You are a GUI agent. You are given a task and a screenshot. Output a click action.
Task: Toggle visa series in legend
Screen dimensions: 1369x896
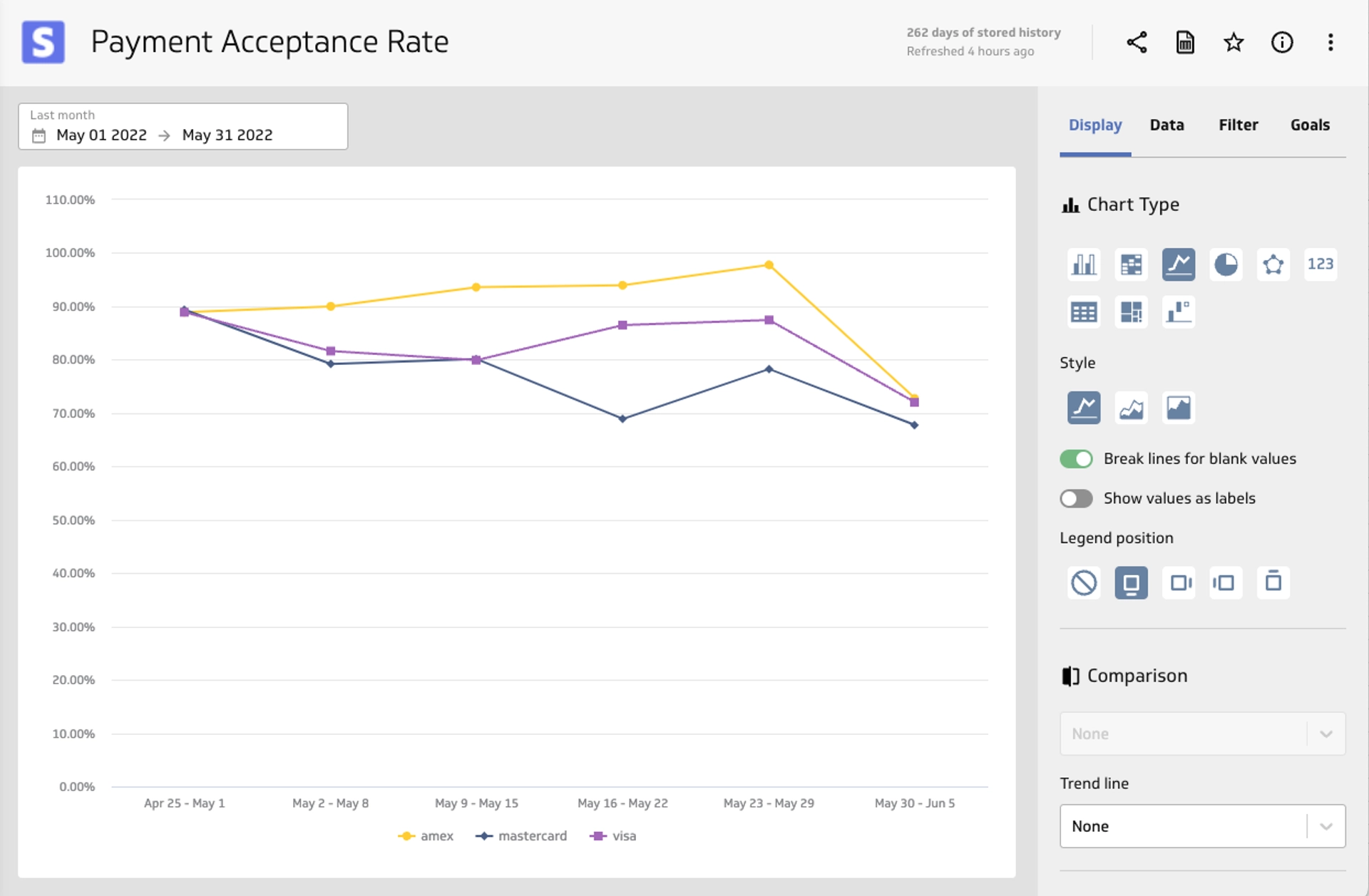[613, 836]
